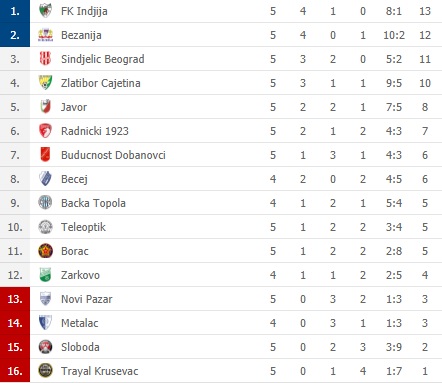Click the Bezanija club crest icon
442x383 pixels.
45,35
